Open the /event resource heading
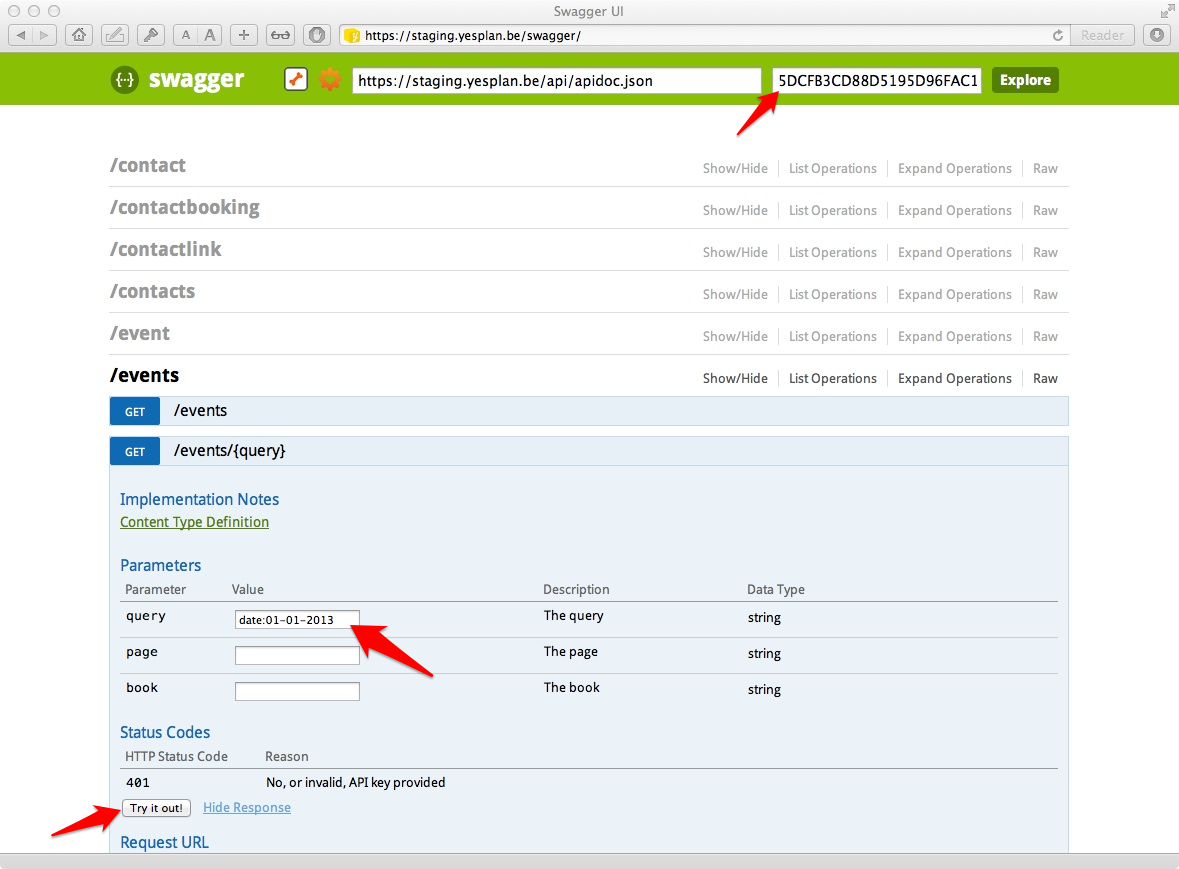Viewport: 1179px width, 869px height. [x=140, y=334]
